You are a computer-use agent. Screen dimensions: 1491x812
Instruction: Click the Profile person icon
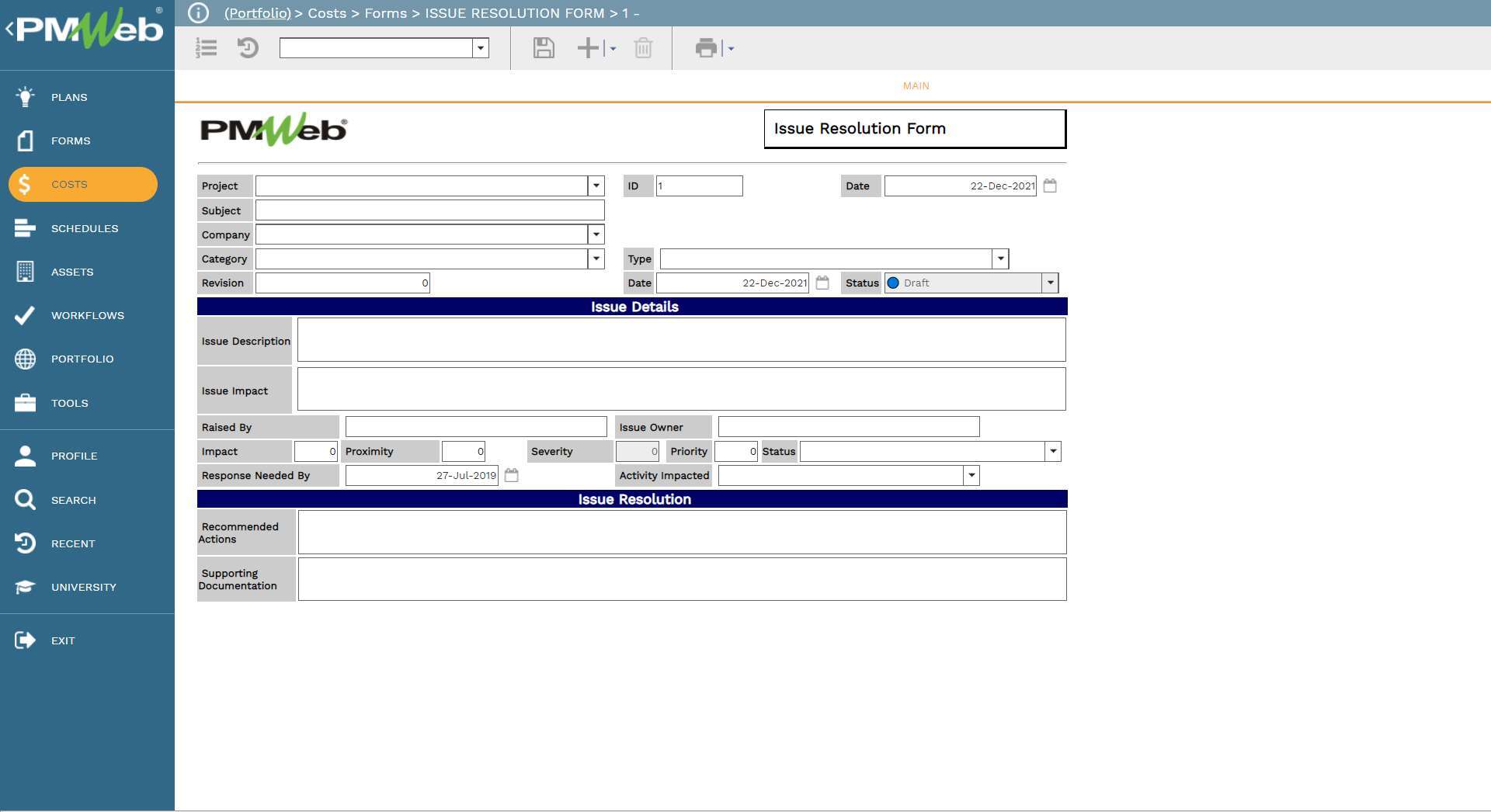(x=25, y=456)
